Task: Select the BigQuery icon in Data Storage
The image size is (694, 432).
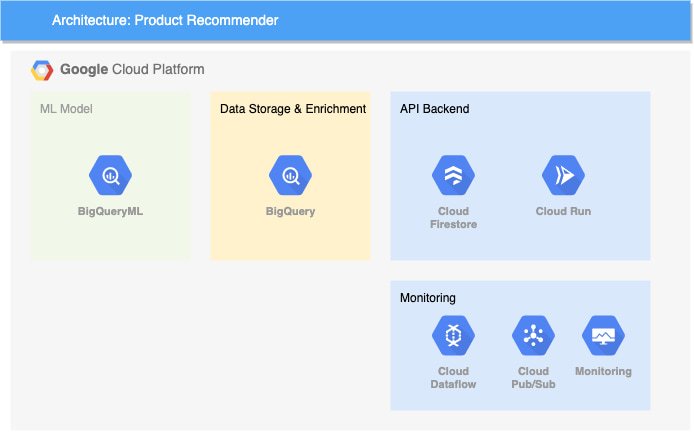Action: coord(290,175)
